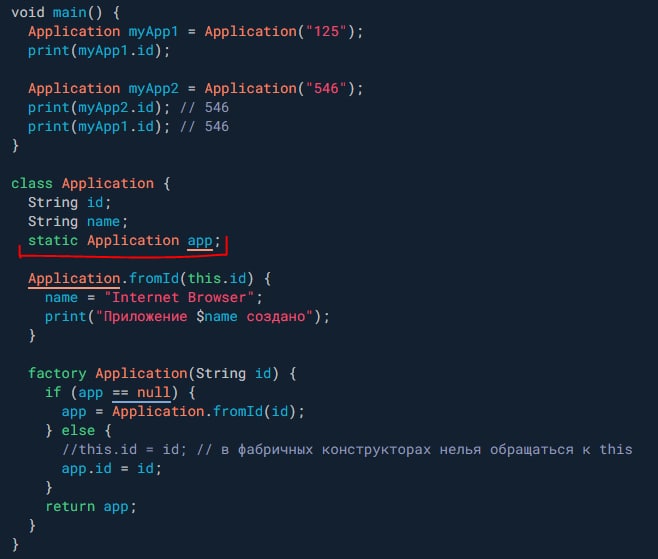Click 'String id' parameter of factory constructor

click(x=233, y=373)
